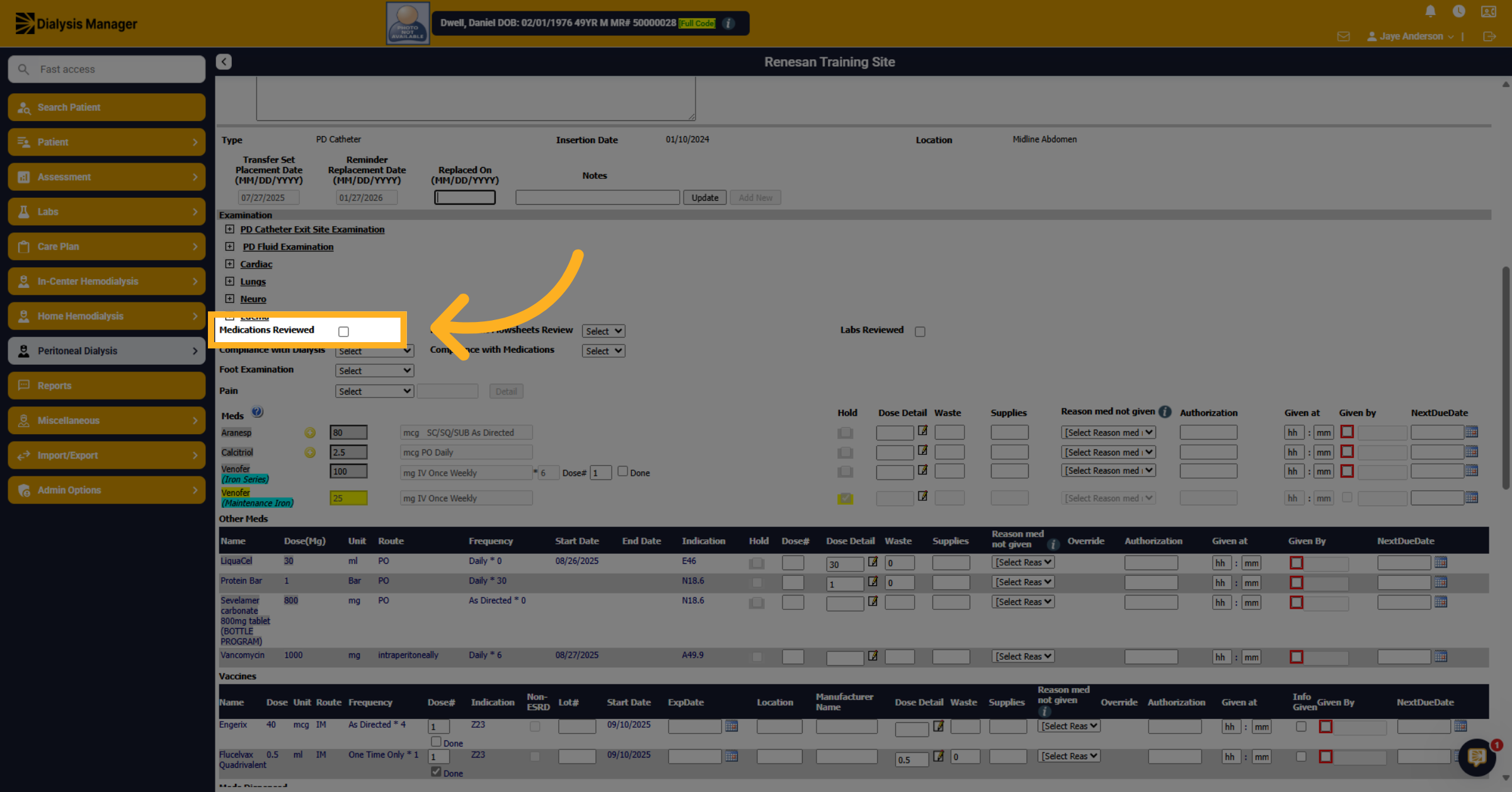The width and height of the screenshot is (1512, 792).
Task: Open the clock history icon
Action: [1458, 11]
